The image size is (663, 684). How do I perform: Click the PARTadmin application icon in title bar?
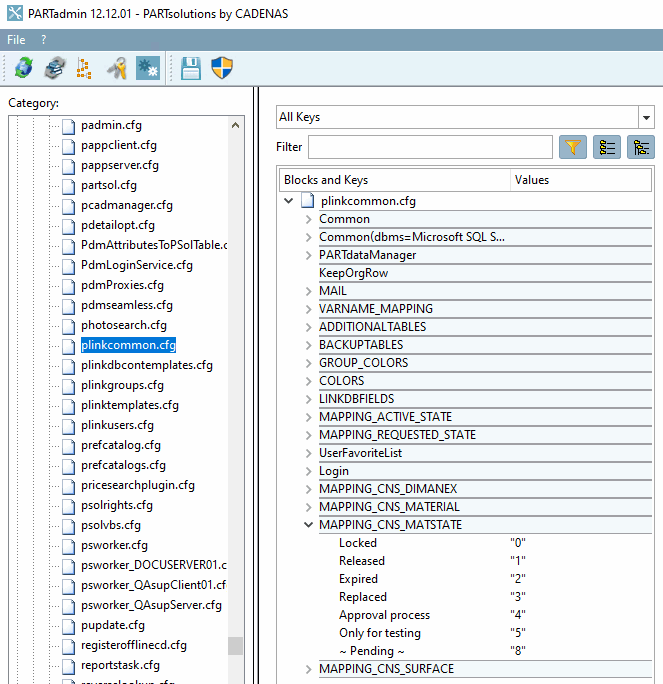click(15, 13)
